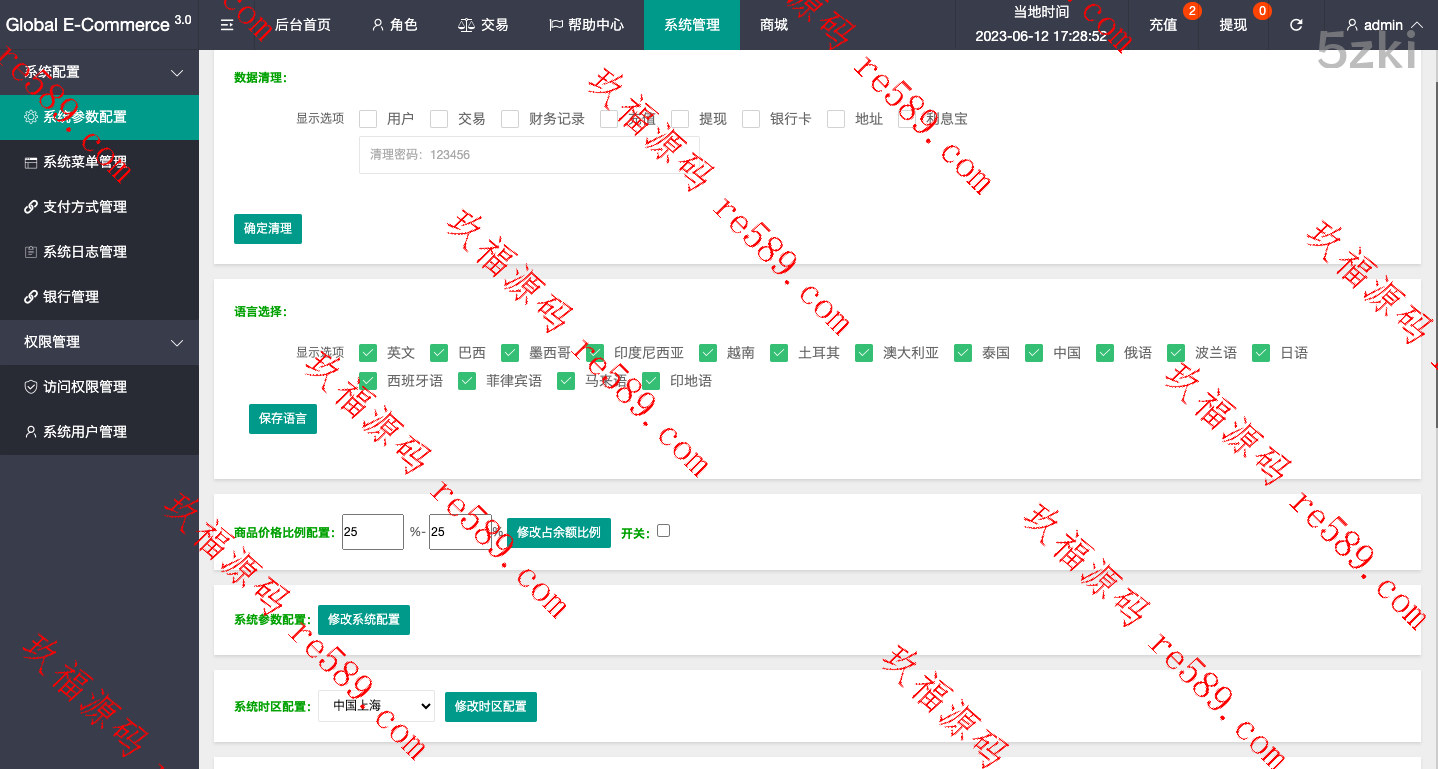This screenshot has width=1438, height=769.
Task: Open 系统菜单管理 sidebar item
Action: [x=85, y=162]
